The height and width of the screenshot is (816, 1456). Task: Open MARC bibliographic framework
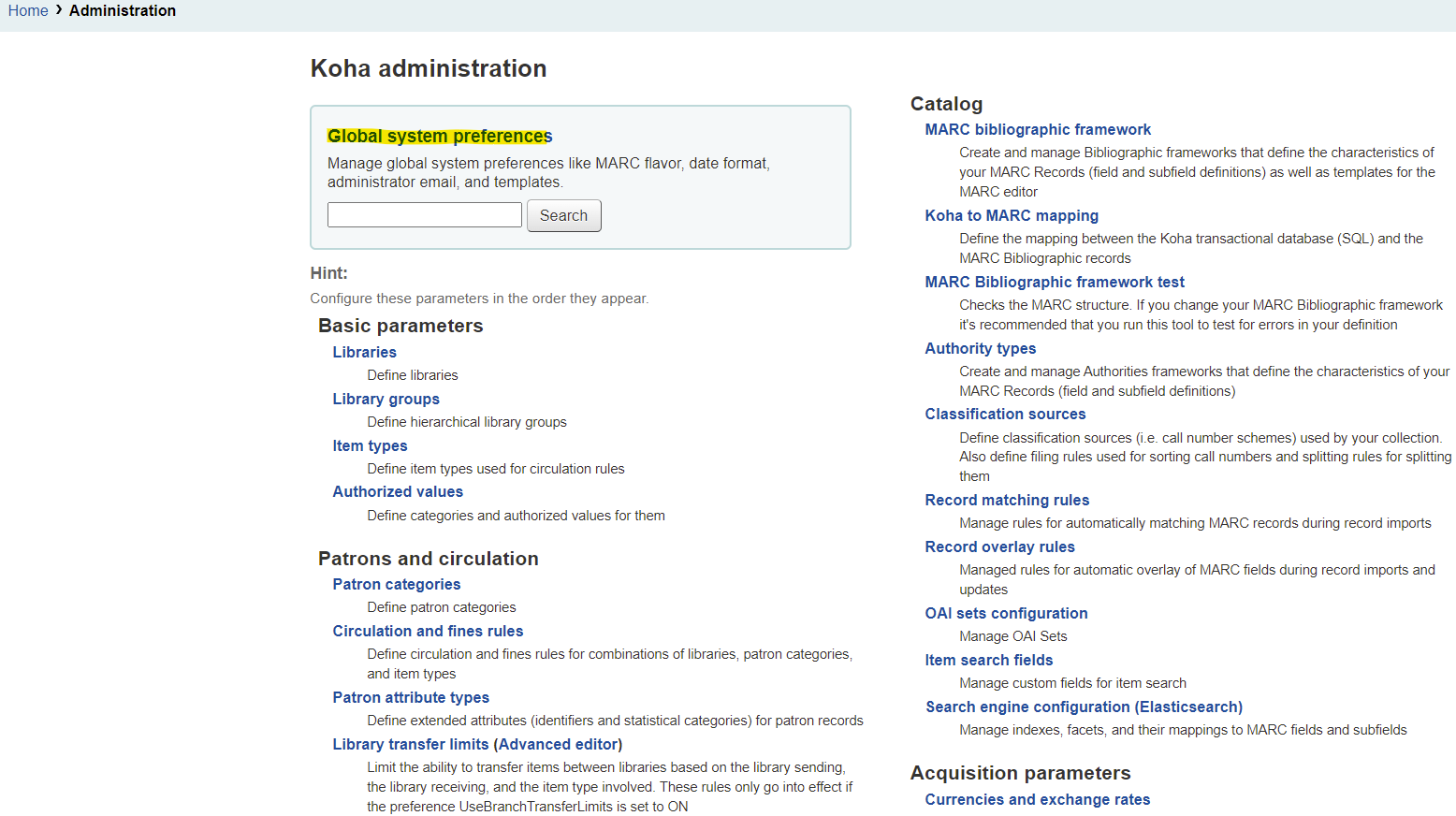(x=1038, y=129)
